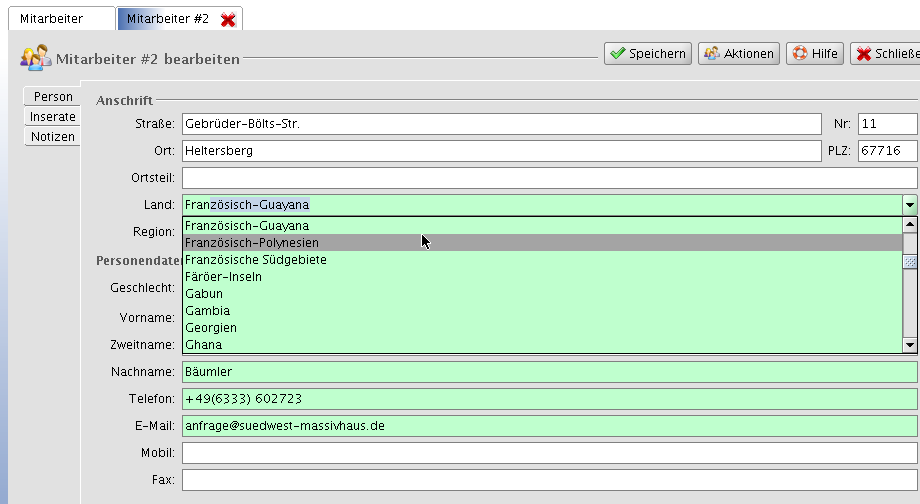The image size is (920, 504).
Task: Click the Straße input field
Action: (x=500, y=125)
